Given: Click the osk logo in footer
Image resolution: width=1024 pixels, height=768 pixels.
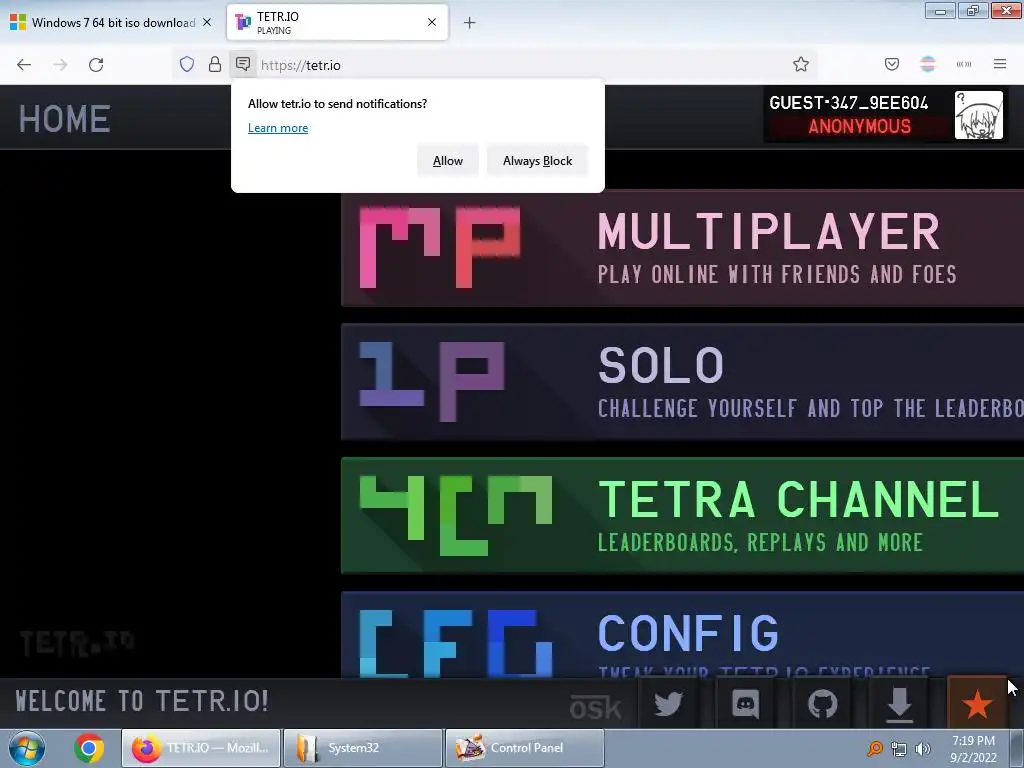Looking at the screenshot, I should (595, 707).
